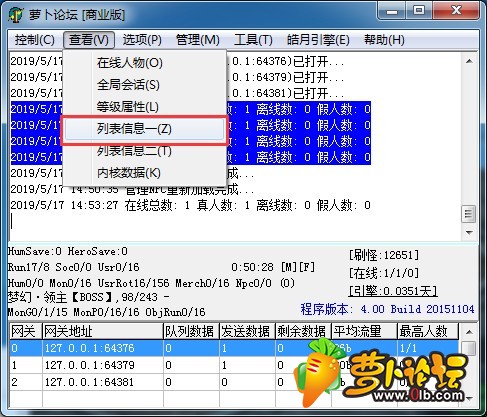Click the 梦幻·领主【BOSS】status line
Image resolution: width=487 pixels, height=417 pixels.
tap(89, 297)
